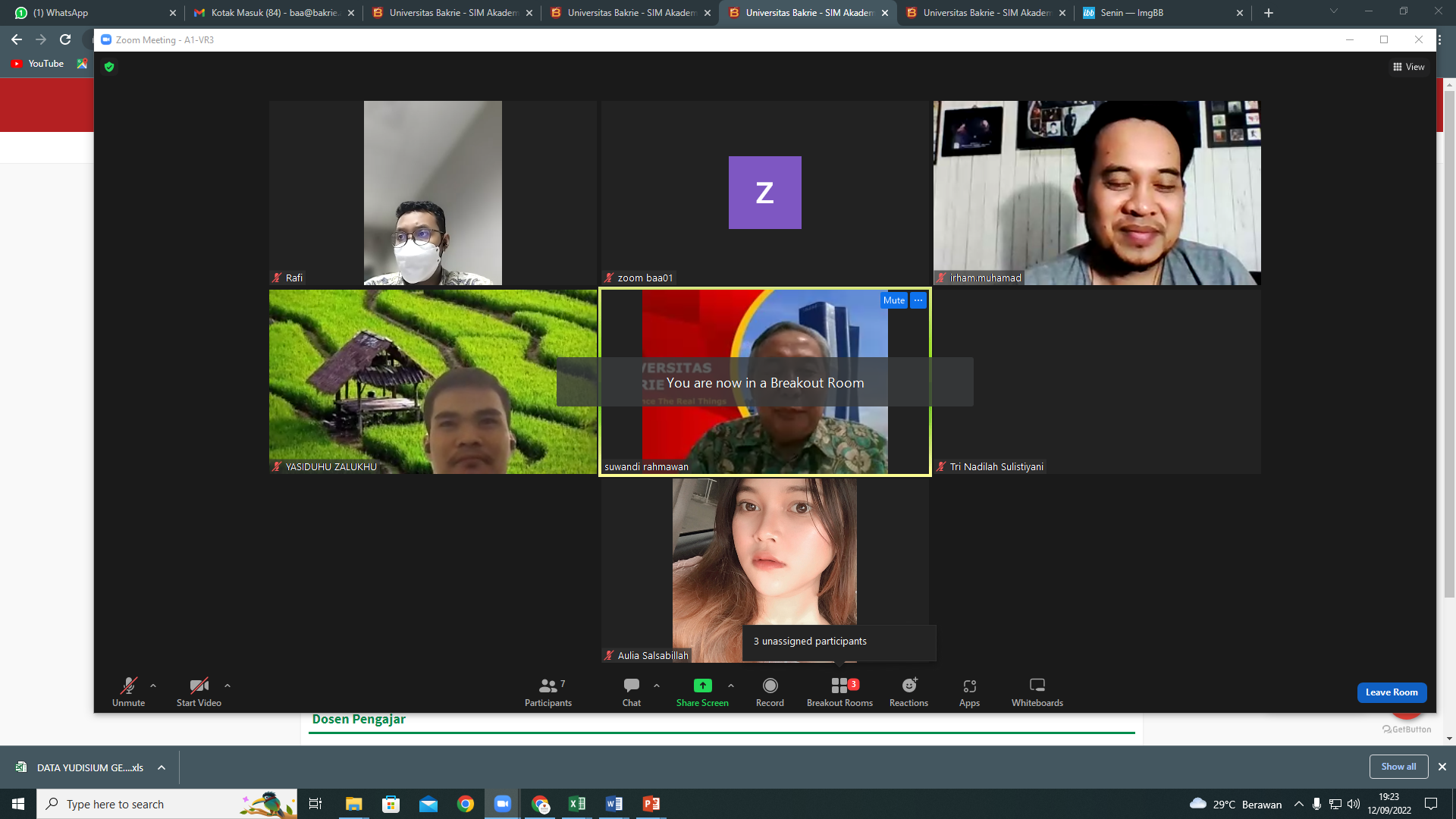
Task: Open the Chat panel
Action: click(x=632, y=692)
